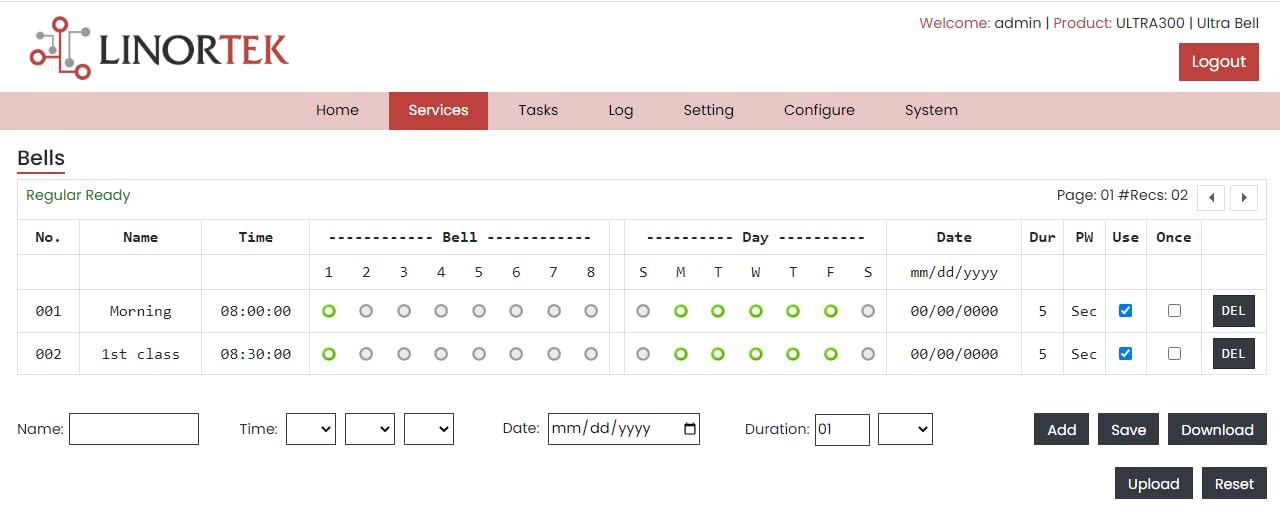Uncheck Use checkbox for Morning bell
The width and height of the screenshot is (1280, 511).
1125,311
